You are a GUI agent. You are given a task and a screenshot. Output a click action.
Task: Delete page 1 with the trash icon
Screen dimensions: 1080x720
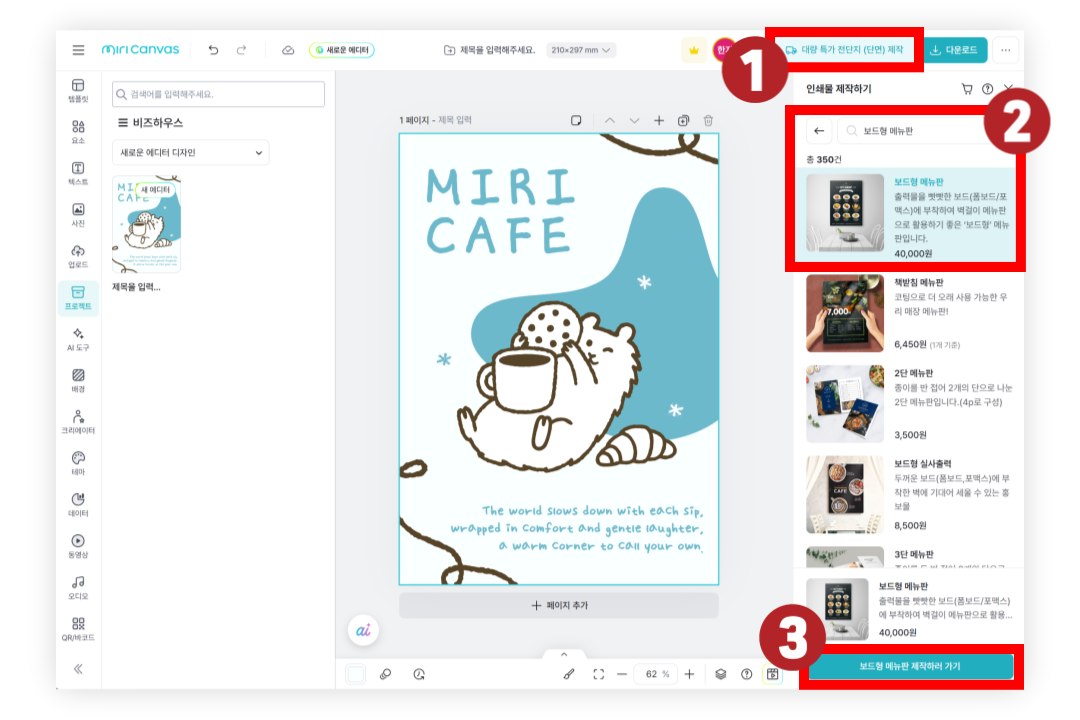pos(708,121)
